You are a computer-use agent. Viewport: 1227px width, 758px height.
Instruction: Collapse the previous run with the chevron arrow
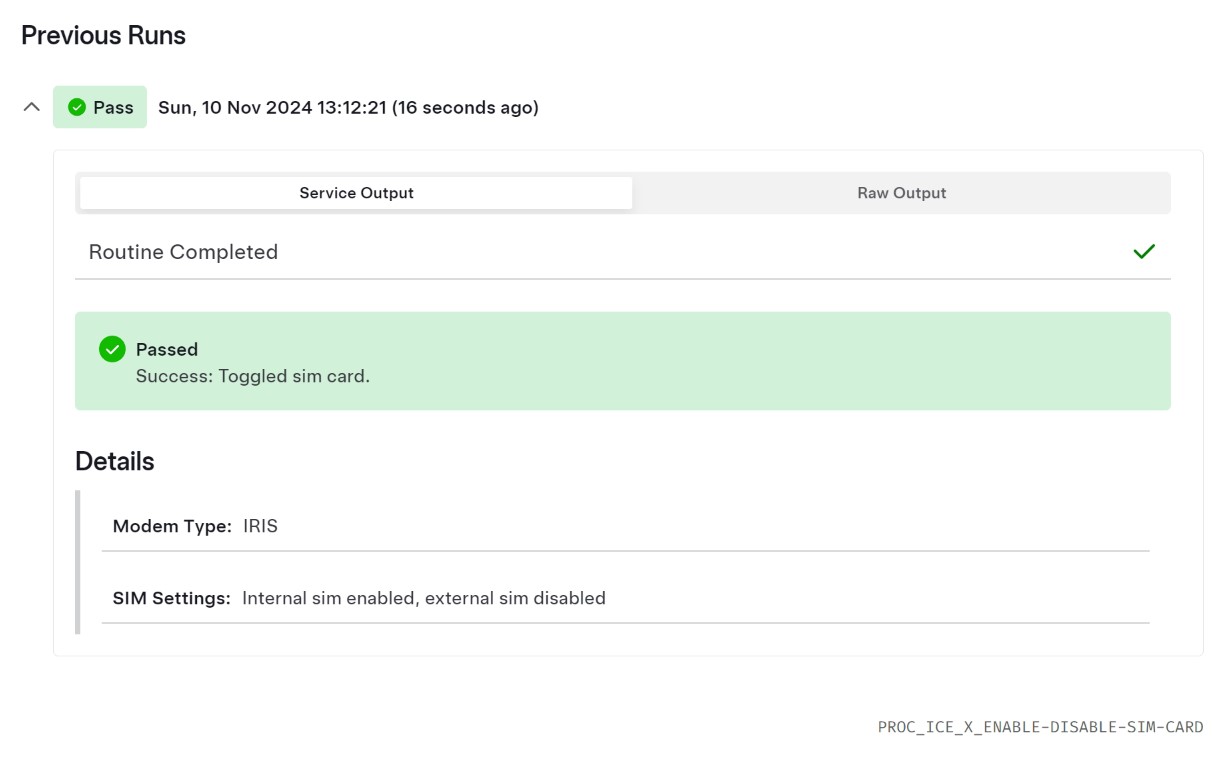[32, 107]
